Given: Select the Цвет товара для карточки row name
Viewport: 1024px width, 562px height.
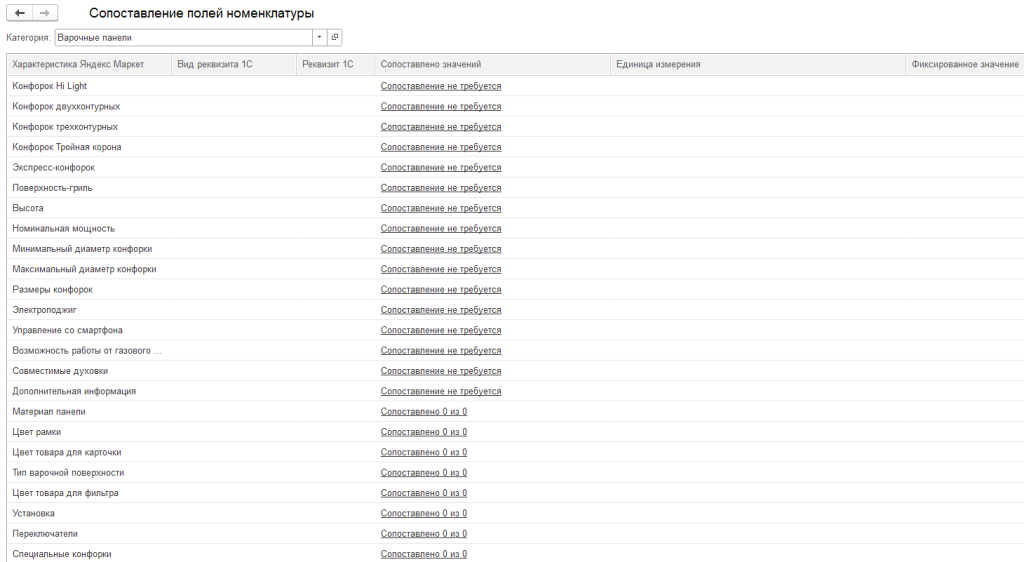Looking at the screenshot, I should coord(67,452).
